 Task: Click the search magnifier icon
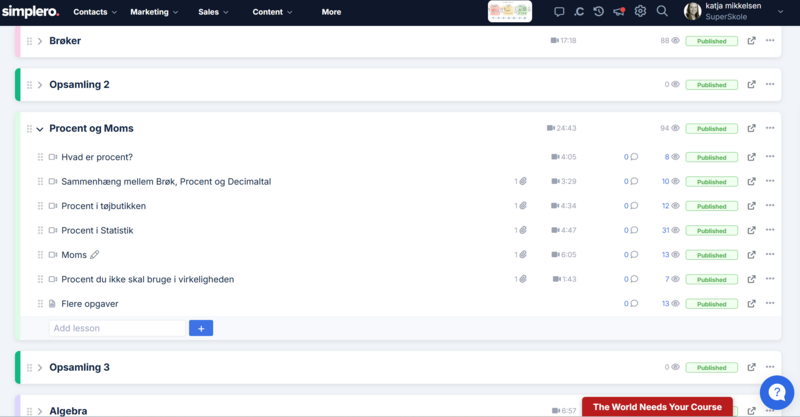pos(662,12)
